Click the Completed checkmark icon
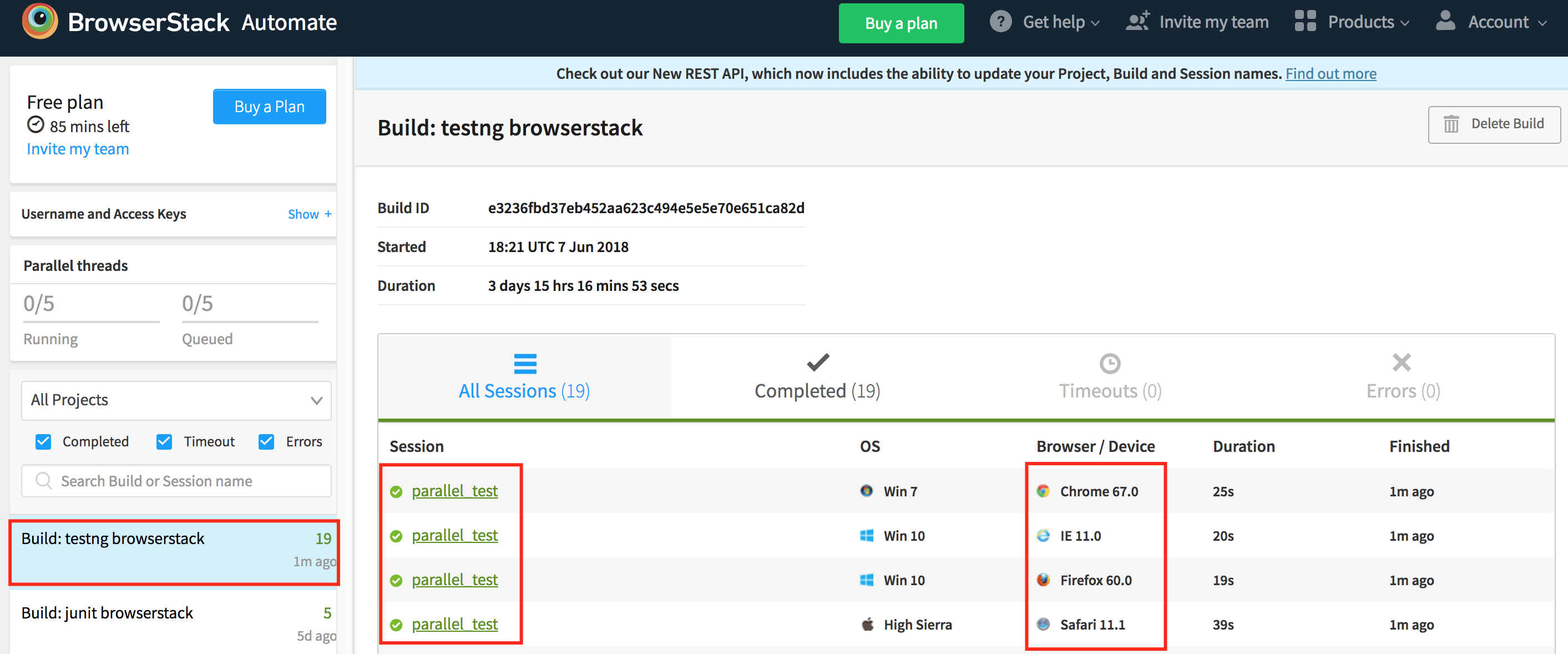Viewport: 1568px width, 654px height. [817, 363]
